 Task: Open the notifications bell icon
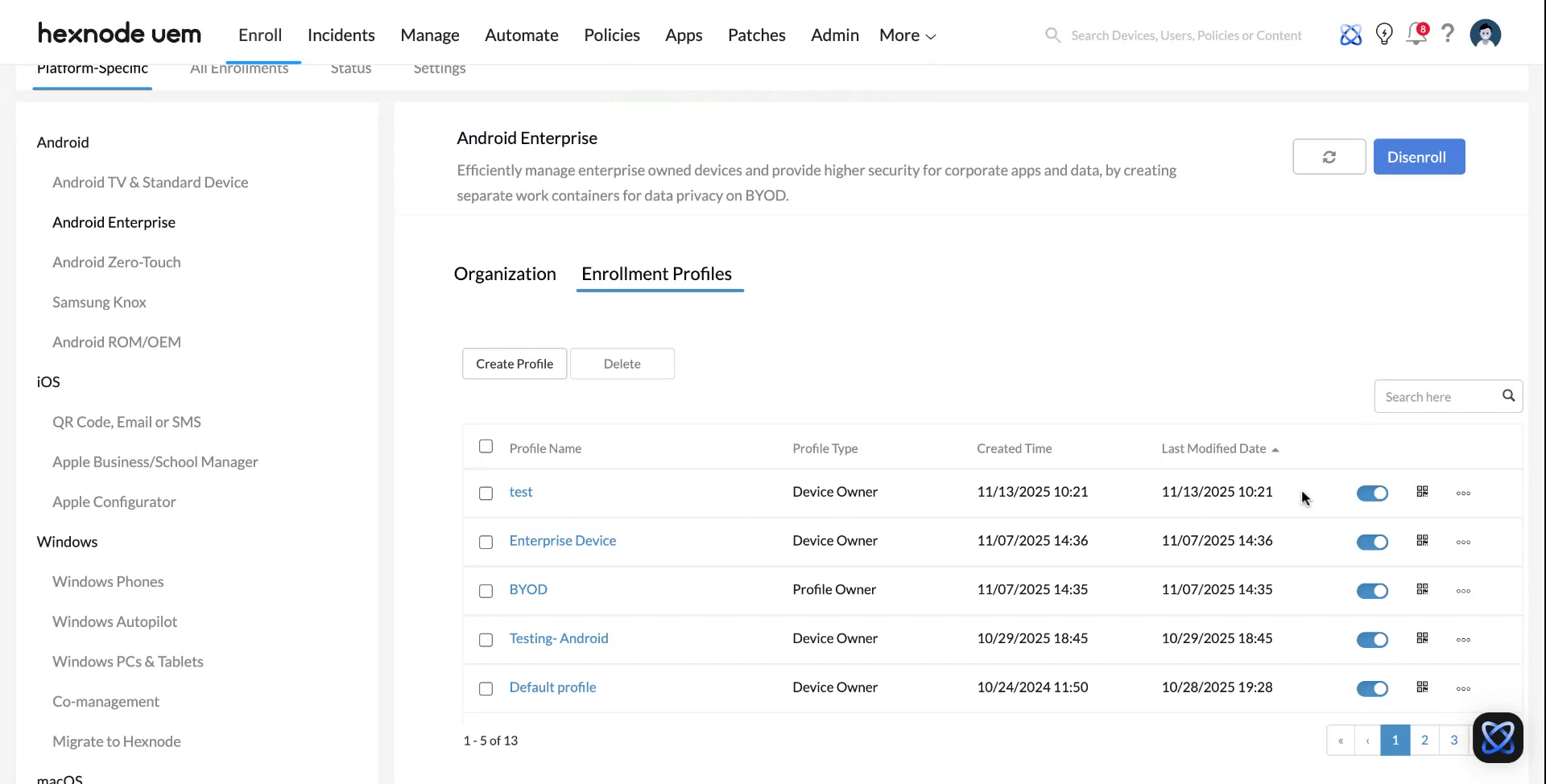tap(1416, 35)
